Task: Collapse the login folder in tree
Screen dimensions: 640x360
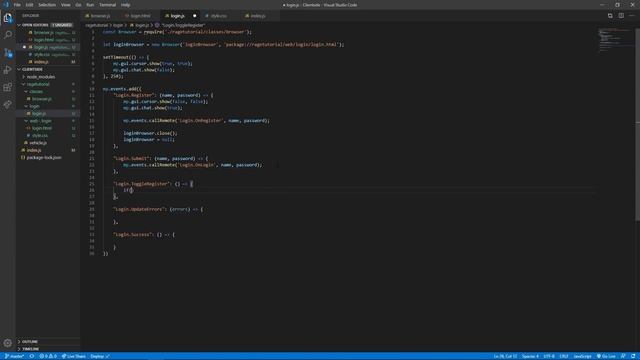Action: point(35,106)
